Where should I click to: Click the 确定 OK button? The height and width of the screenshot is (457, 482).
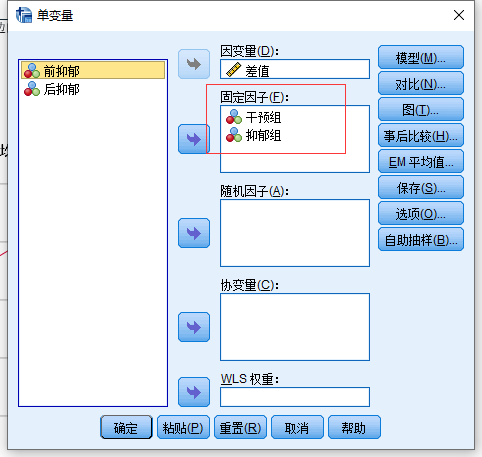pyautogui.click(x=126, y=427)
